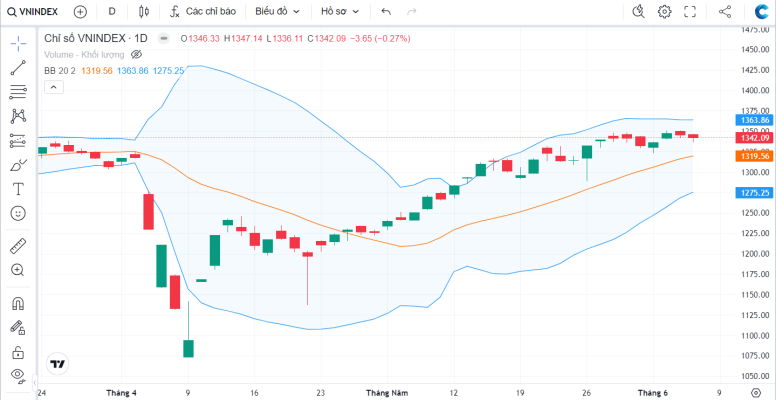This screenshot has width=776, height=400.
Task: Click the change value −3.65 (−0.27%)
Action: click(x=380, y=38)
